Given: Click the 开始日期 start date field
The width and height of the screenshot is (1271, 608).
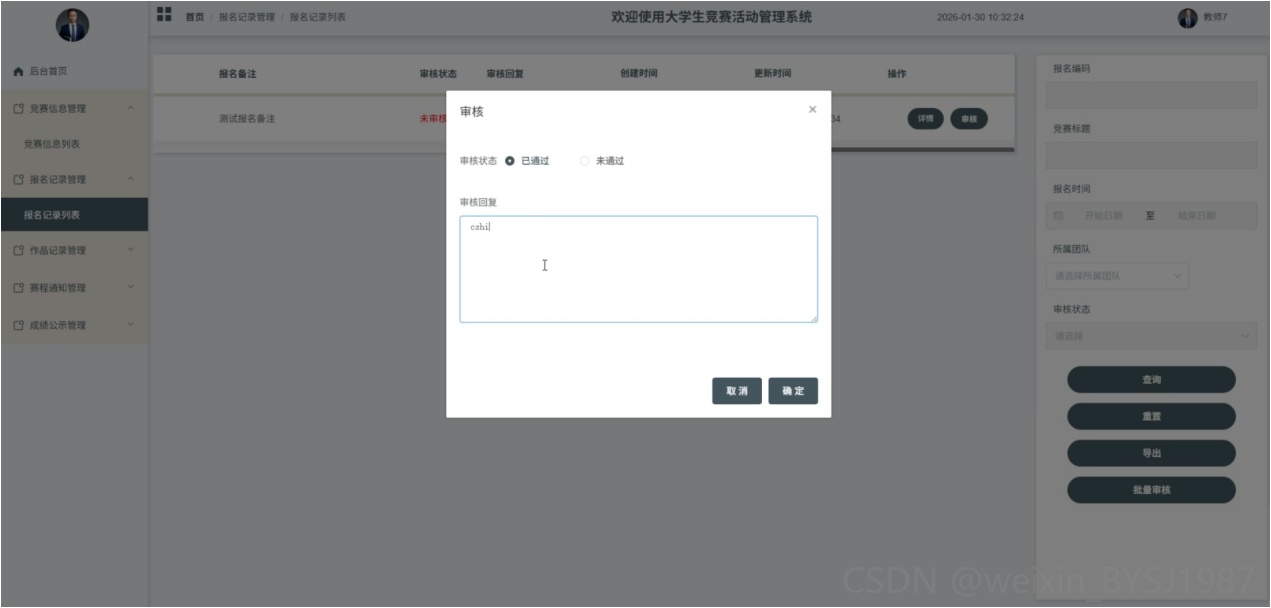Looking at the screenshot, I should [x=1103, y=216].
